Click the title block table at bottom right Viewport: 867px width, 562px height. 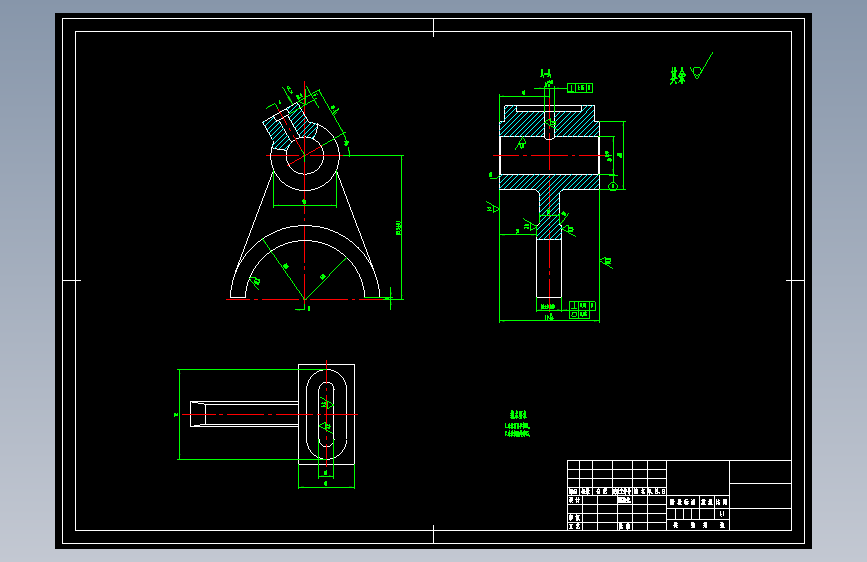point(680,495)
